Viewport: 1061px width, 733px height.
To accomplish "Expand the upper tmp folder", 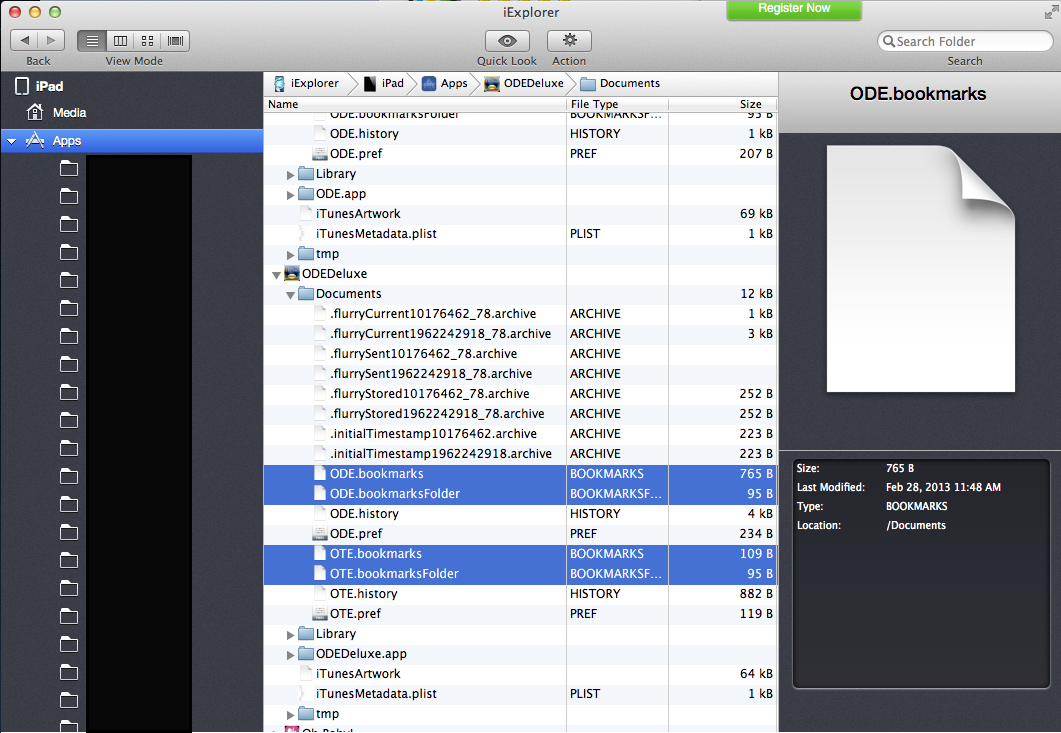I will (290, 254).
